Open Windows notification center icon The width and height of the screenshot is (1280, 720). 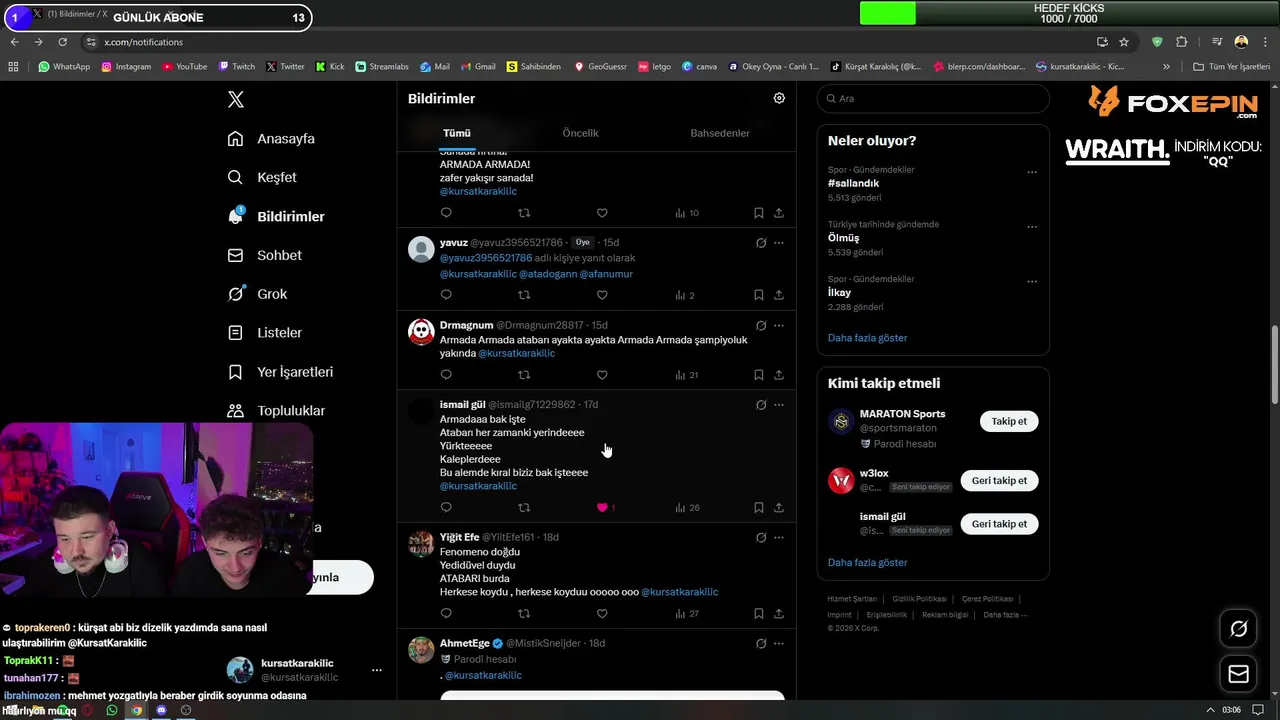point(1258,710)
